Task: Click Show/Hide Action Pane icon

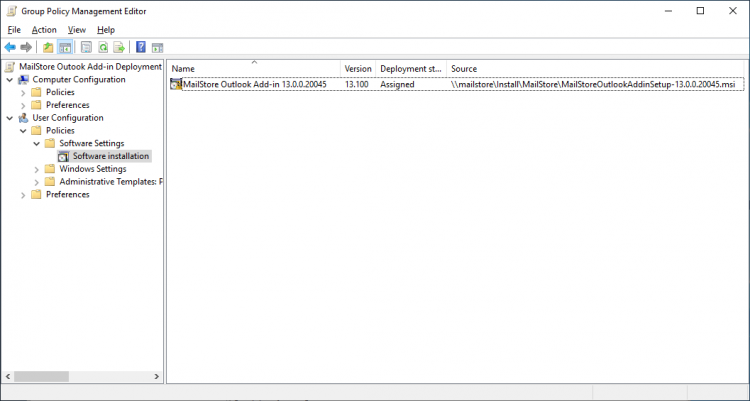Action: [x=157, y=47]
